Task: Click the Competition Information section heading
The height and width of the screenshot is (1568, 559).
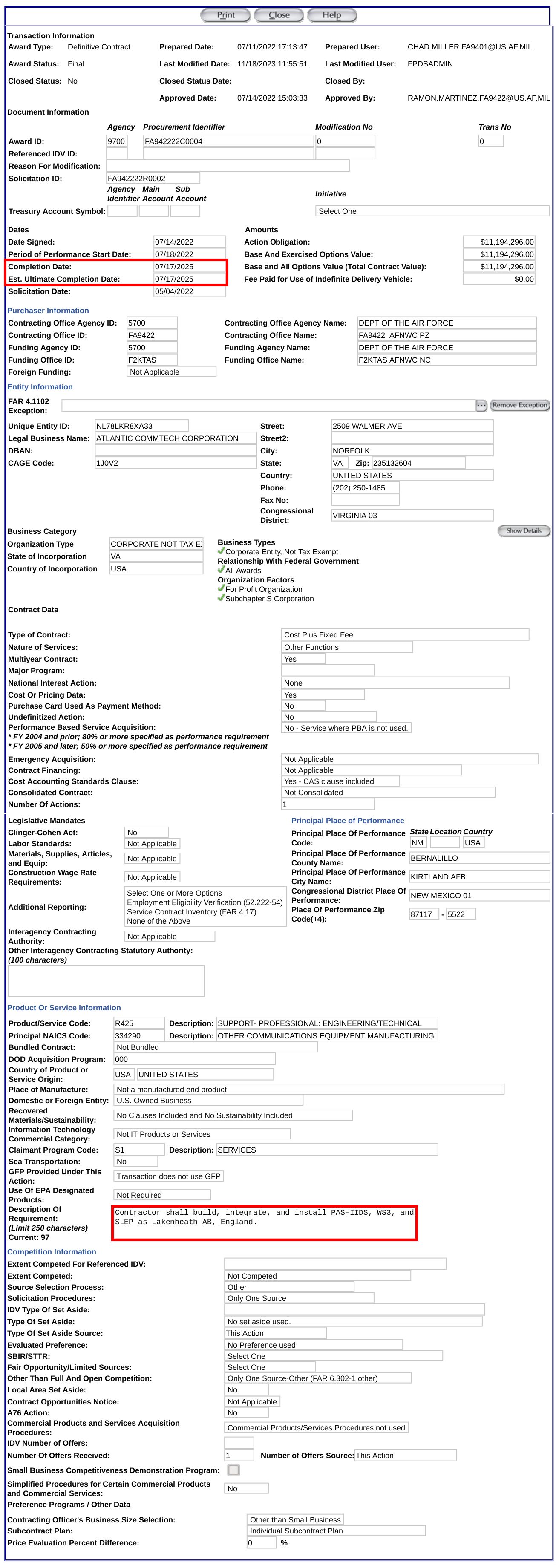Action: (x=52, y=1252)
